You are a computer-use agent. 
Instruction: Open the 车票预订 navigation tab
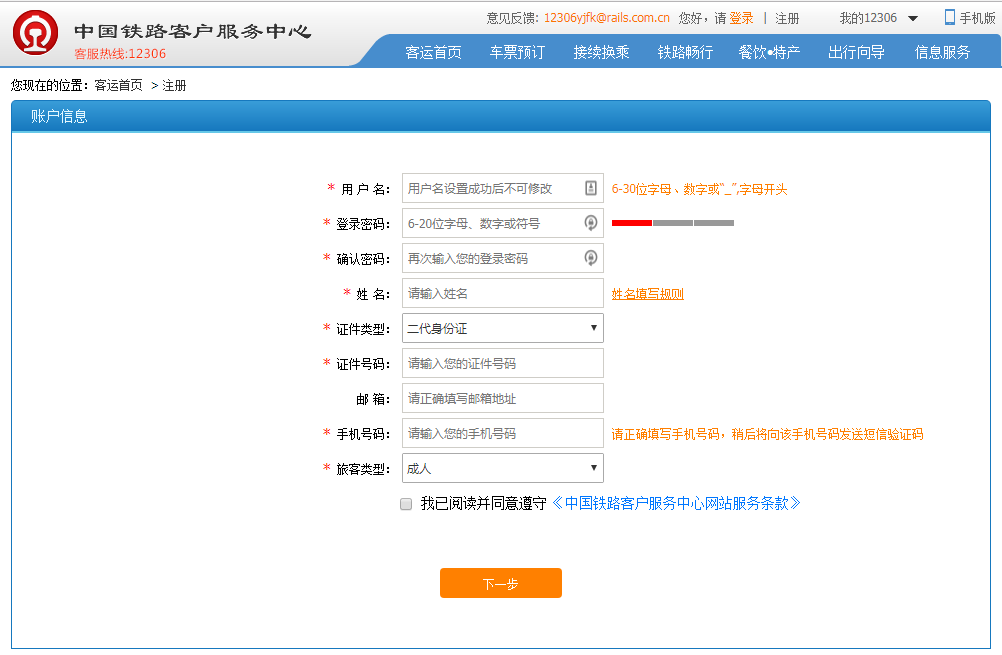coord(517,52)
